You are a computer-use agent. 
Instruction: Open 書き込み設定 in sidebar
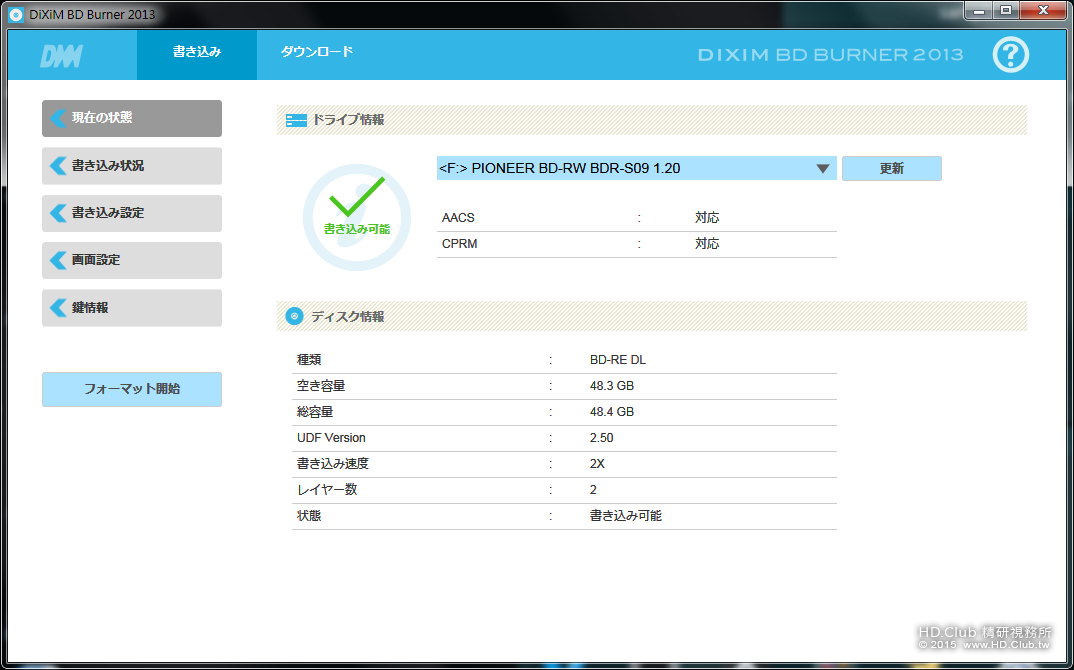[132, 213]
